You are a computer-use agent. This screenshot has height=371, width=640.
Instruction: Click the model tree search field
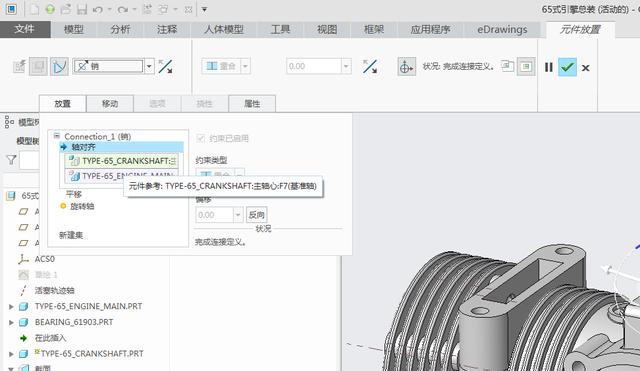[29, 160]
